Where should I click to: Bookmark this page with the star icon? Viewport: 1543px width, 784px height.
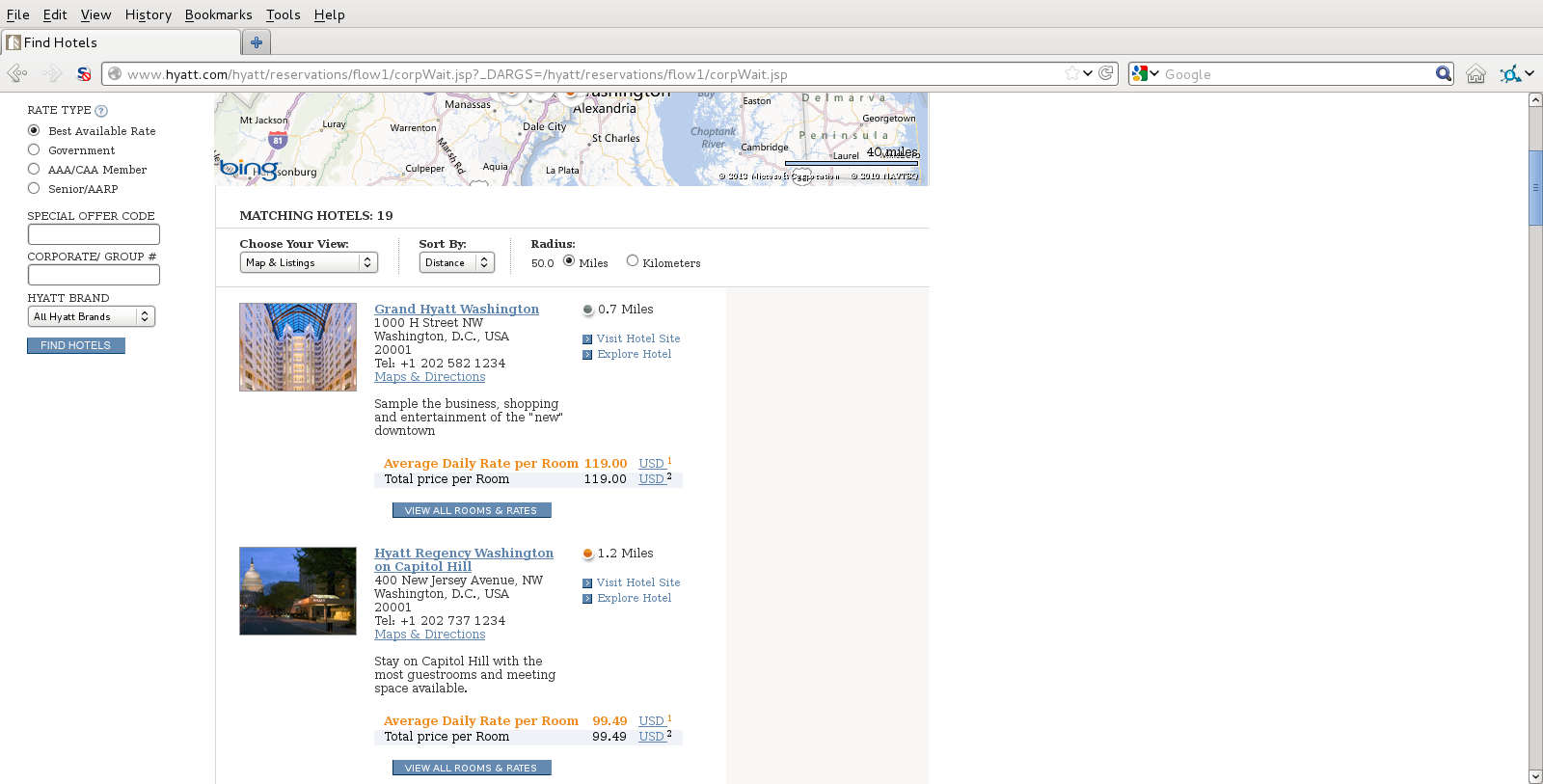pyautogui.click(x=1071, y=73)
